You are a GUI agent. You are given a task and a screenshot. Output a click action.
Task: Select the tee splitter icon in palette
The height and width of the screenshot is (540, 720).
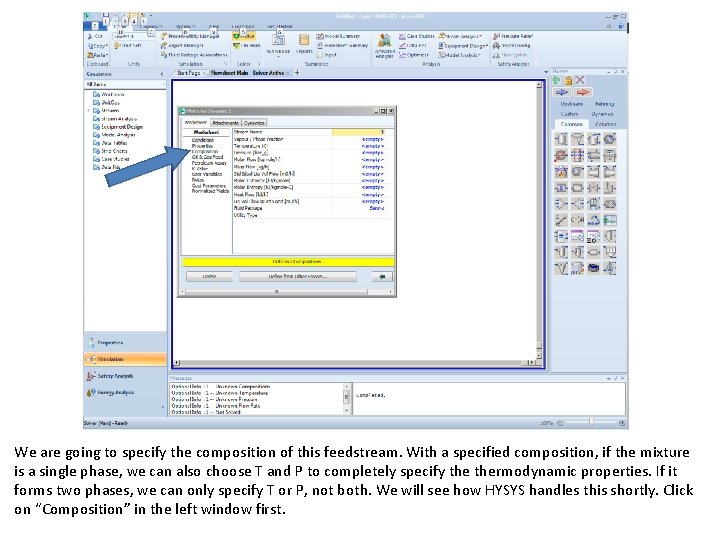[x=578, y=203]
